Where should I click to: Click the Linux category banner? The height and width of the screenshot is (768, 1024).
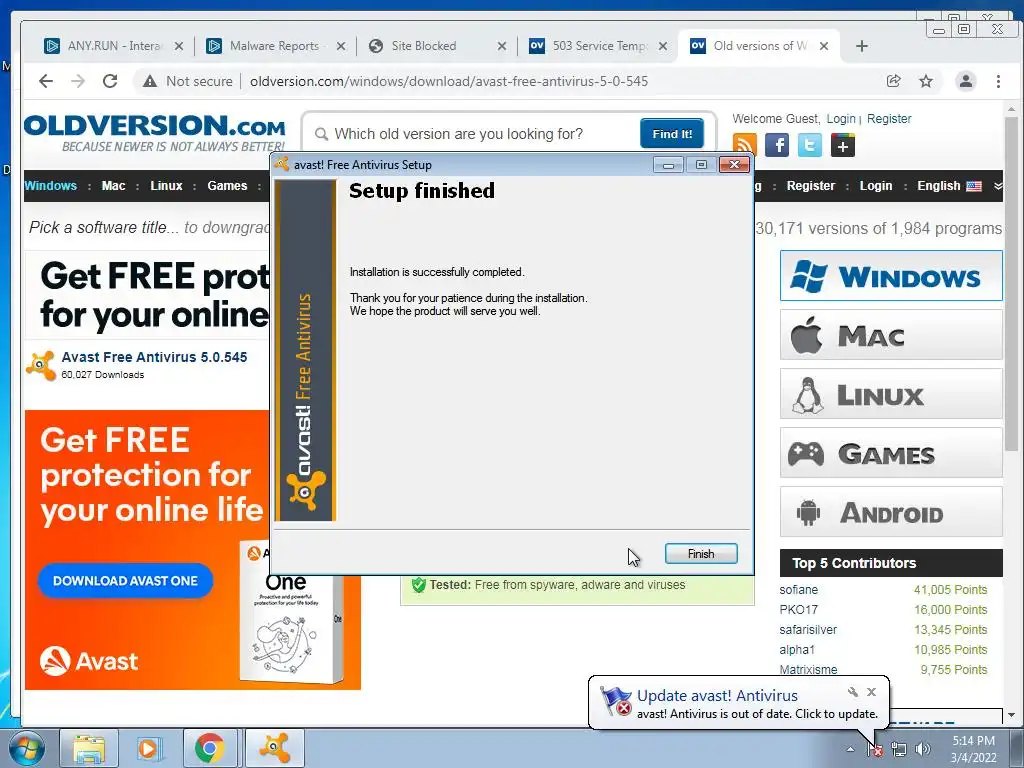click(891, 394)
